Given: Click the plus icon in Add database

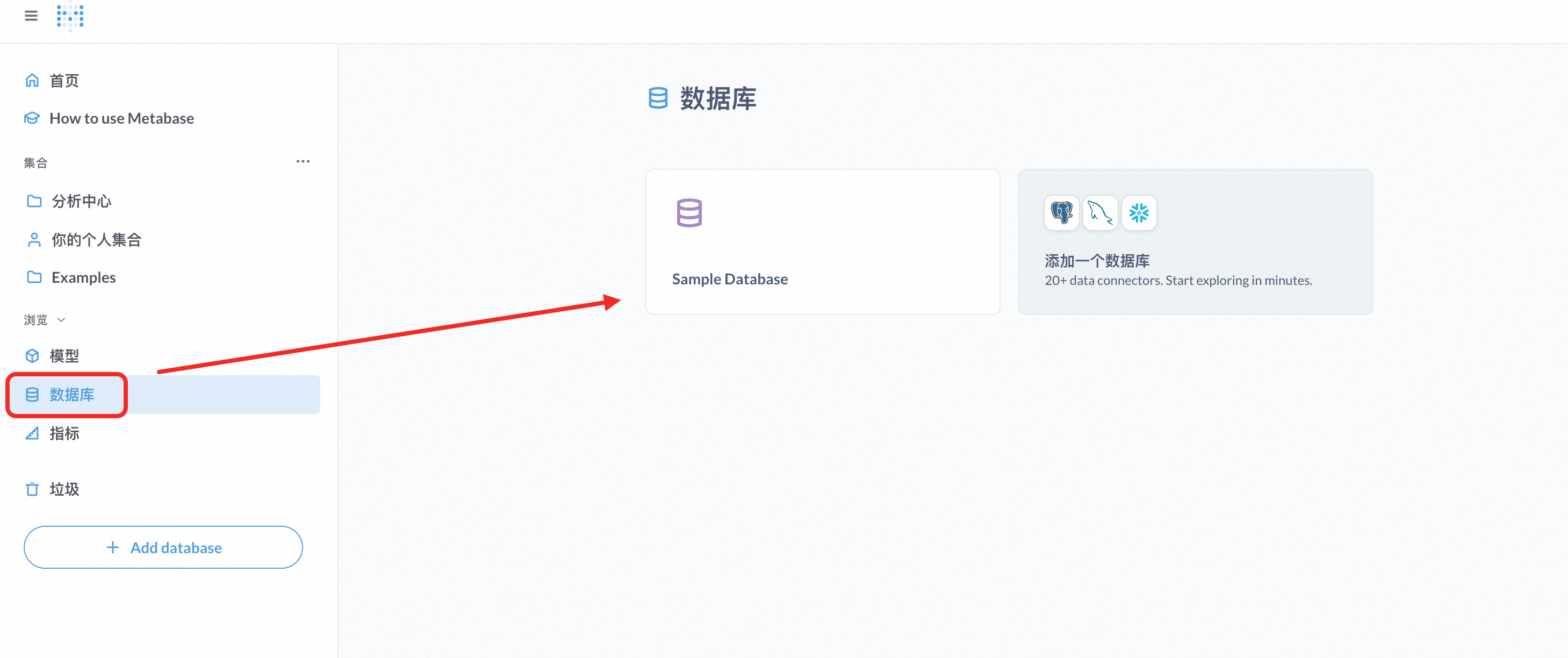Looking at the screenshot, I should pyautogui.click(x=113, y=547).
